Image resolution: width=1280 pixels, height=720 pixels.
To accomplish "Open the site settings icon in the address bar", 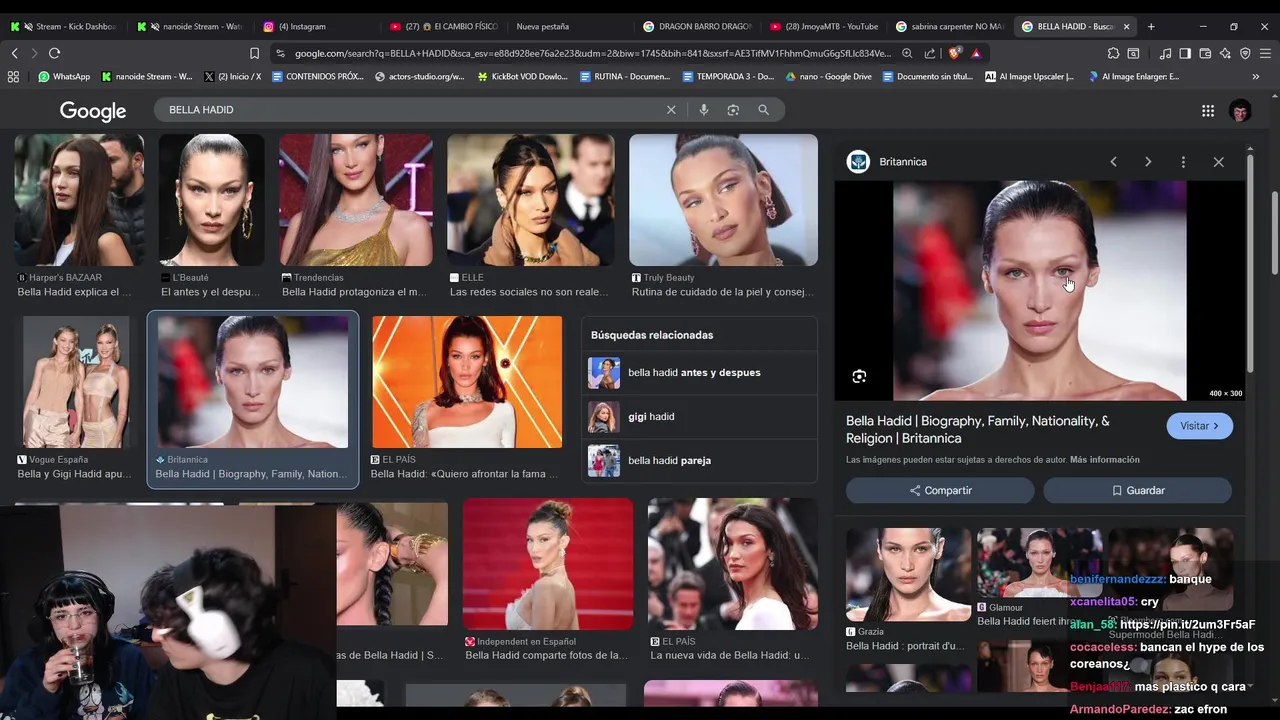I will [x=281, y=53].
